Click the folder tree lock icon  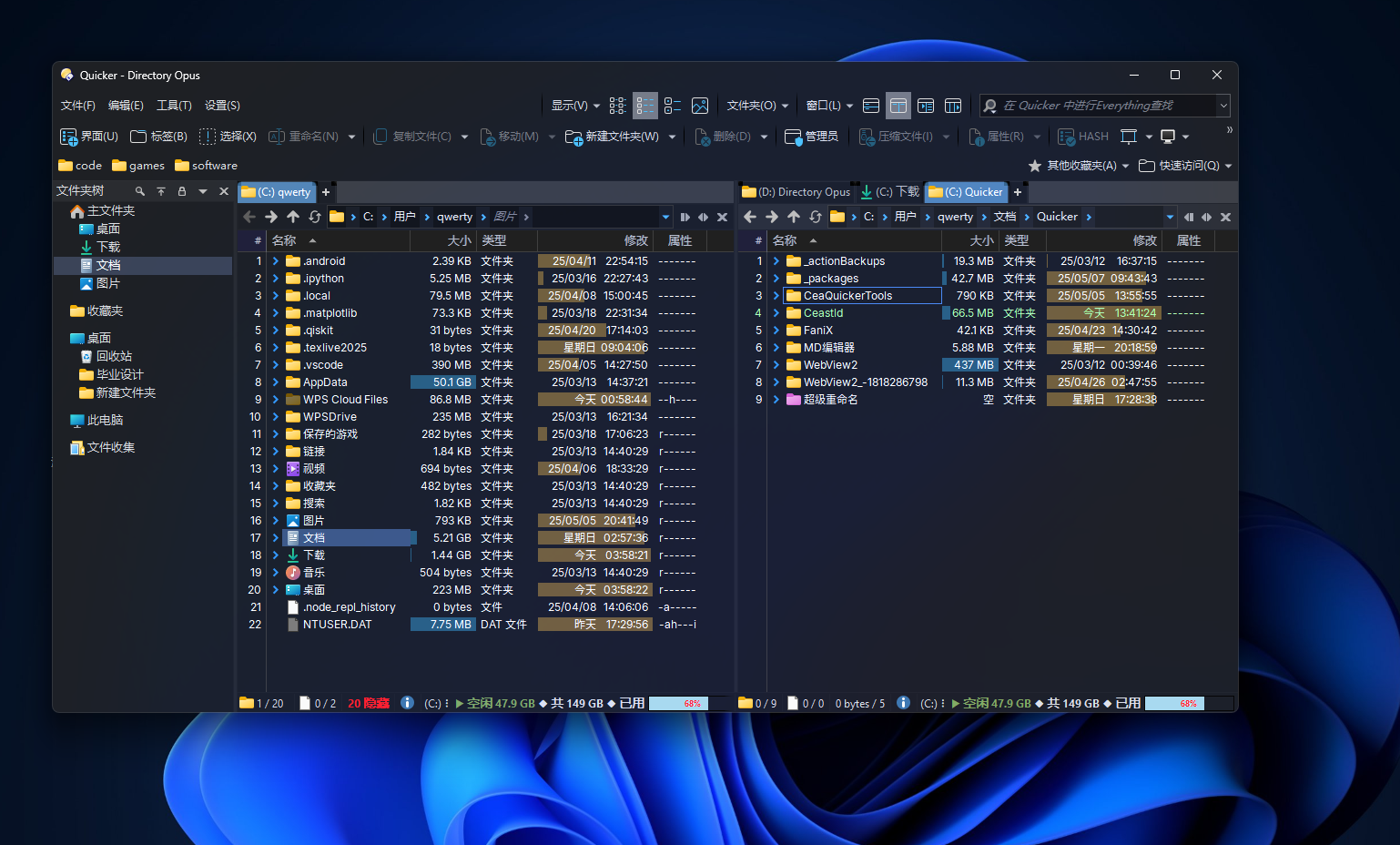(x=182, y=191)
